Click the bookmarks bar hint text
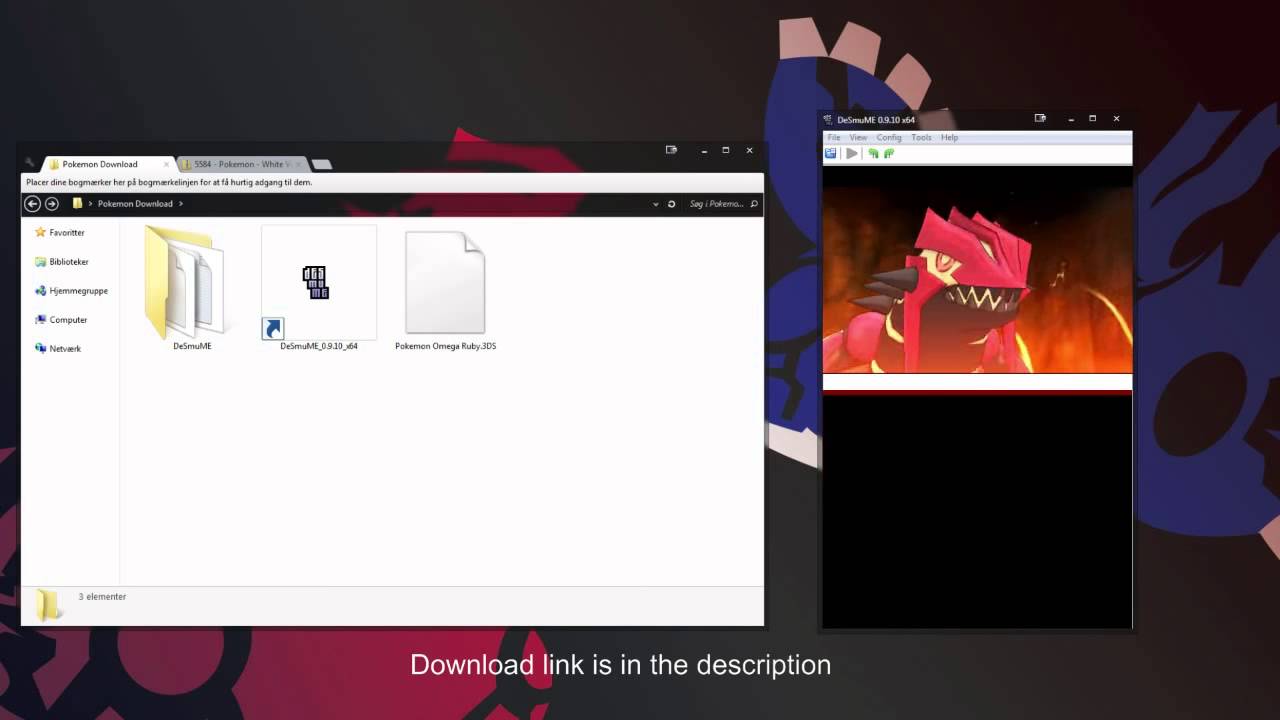This screenshot has width=1280, height=720. click(x=169, y=183)
